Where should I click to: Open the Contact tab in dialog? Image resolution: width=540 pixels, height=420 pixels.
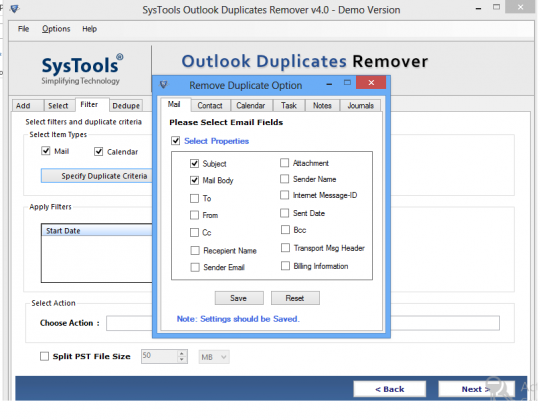click(210, 105)
